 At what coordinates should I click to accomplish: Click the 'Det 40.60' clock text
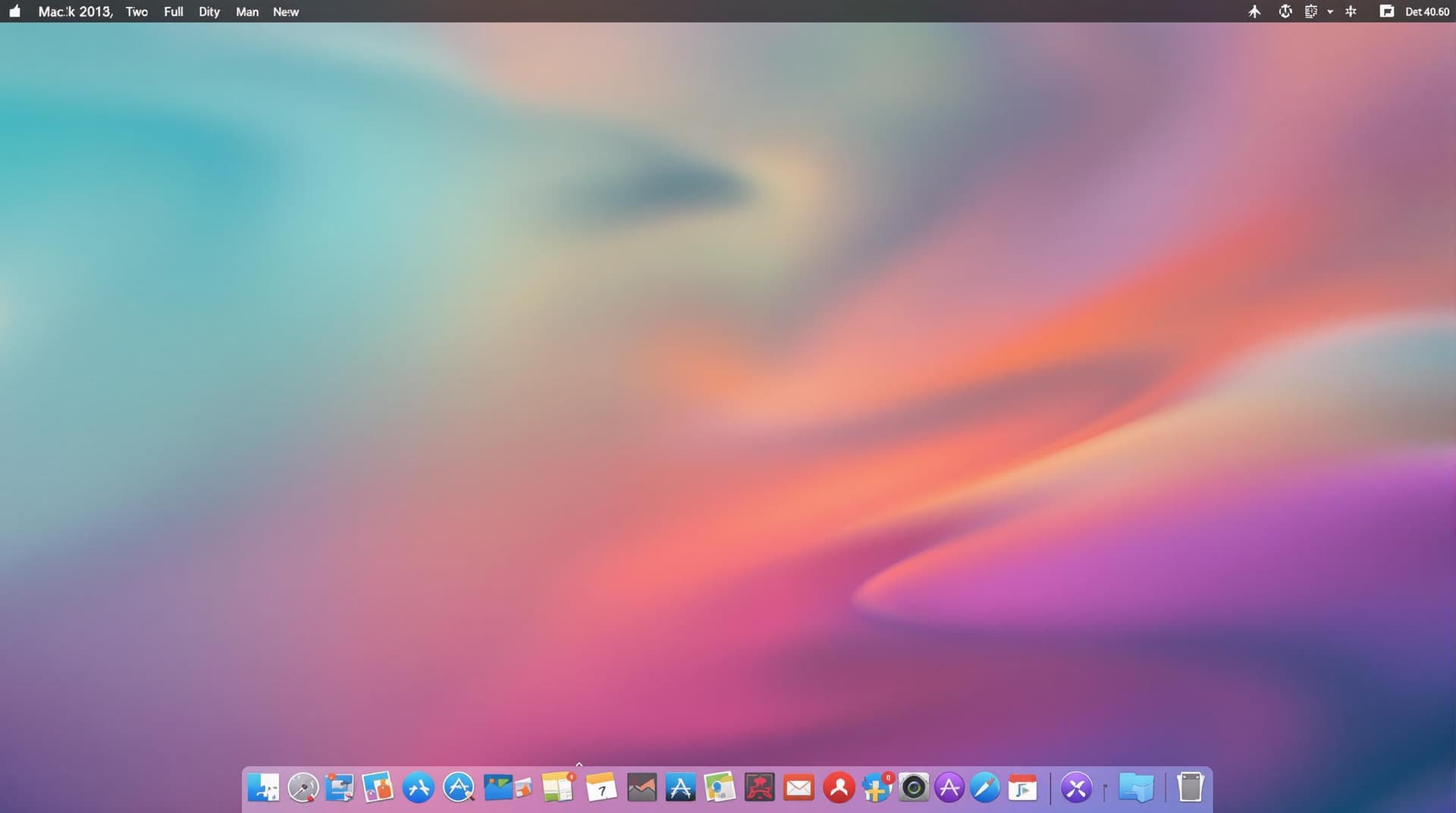(1427, 11)
